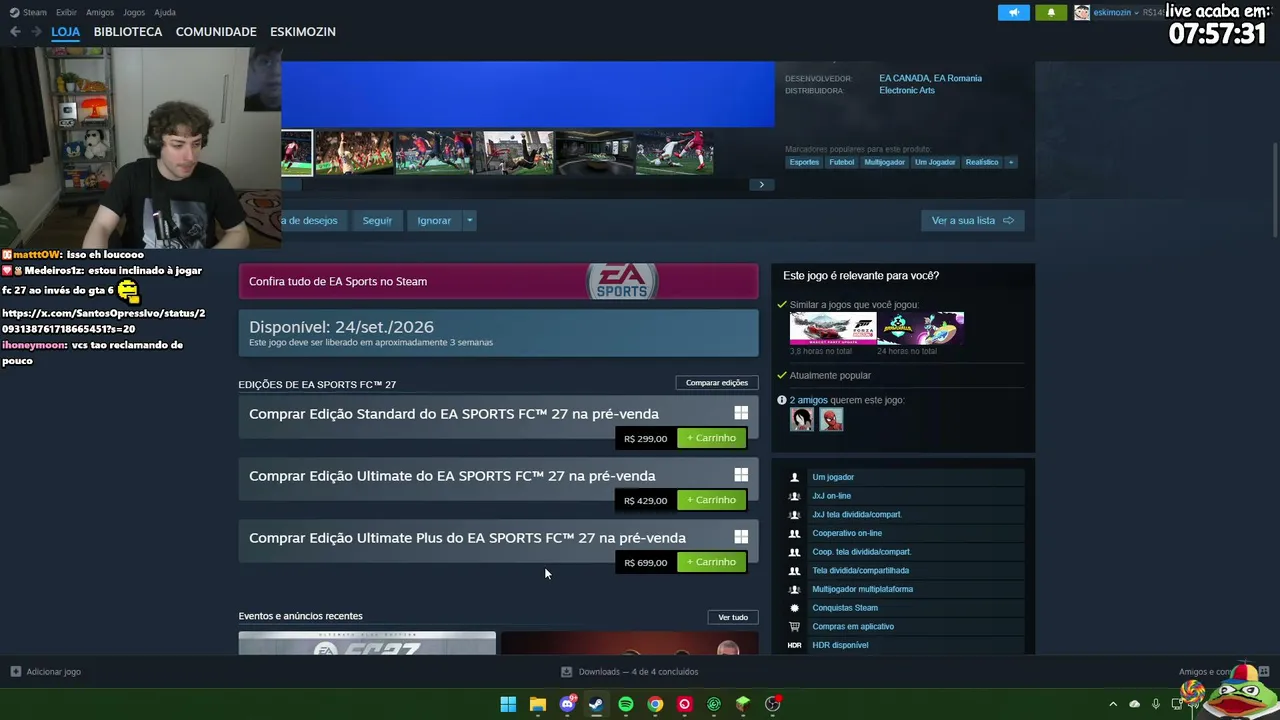
Task: Switch to the BIBLIOTECA tab
Action: click(128, 32)
